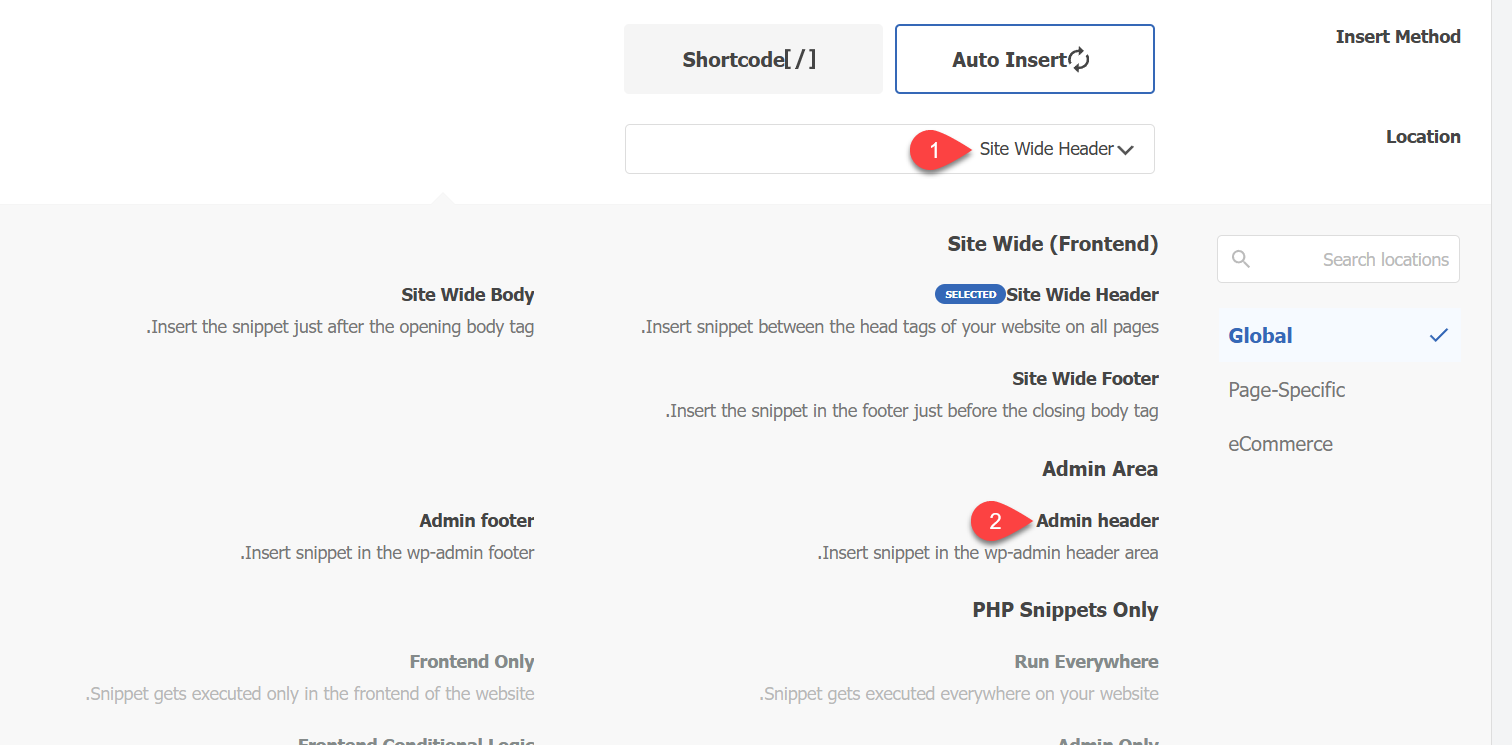Switch to the Page-Specific category
This screenshot has height=745, width=1512.
pos(1286,390)
